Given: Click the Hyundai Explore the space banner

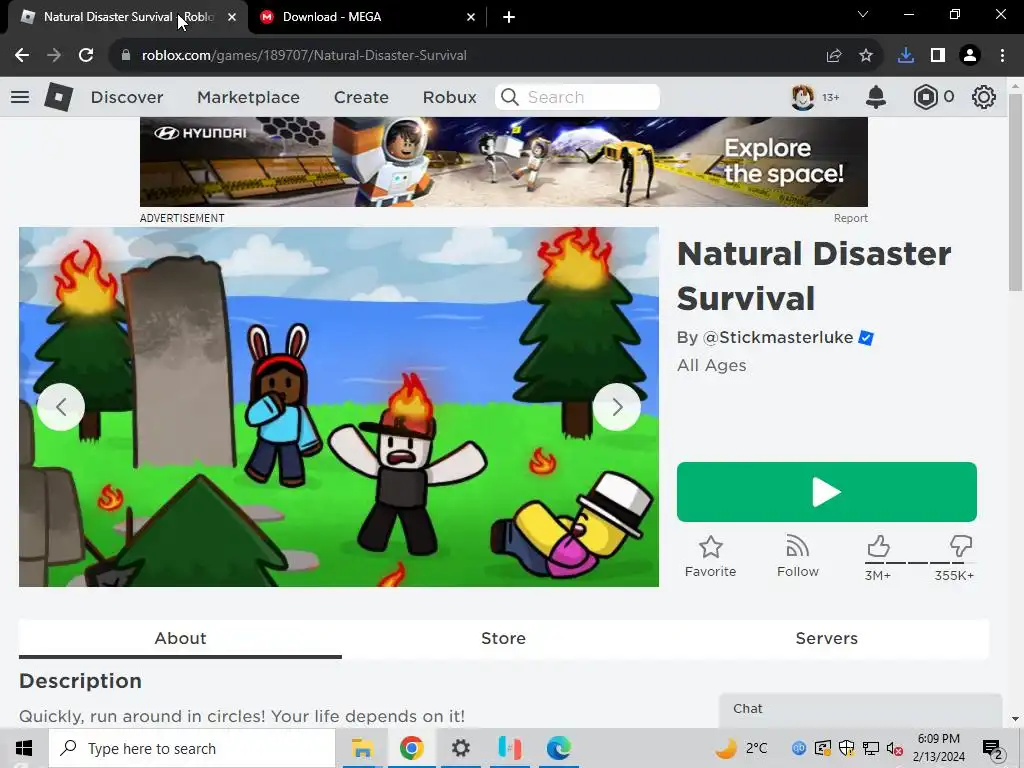Looking at the screenshot, I should coord(504,162).
